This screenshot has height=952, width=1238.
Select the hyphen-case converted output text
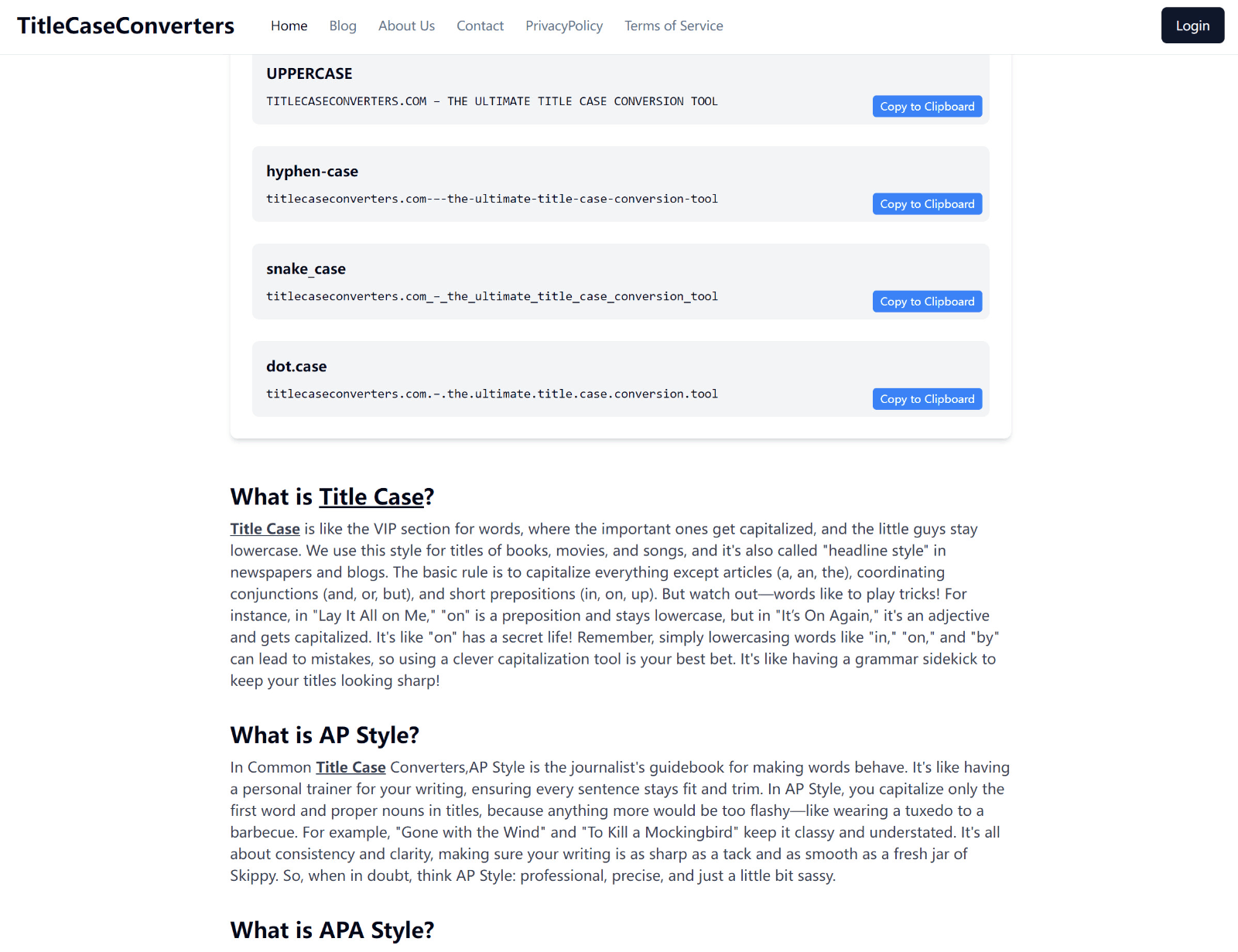point(492,199)
